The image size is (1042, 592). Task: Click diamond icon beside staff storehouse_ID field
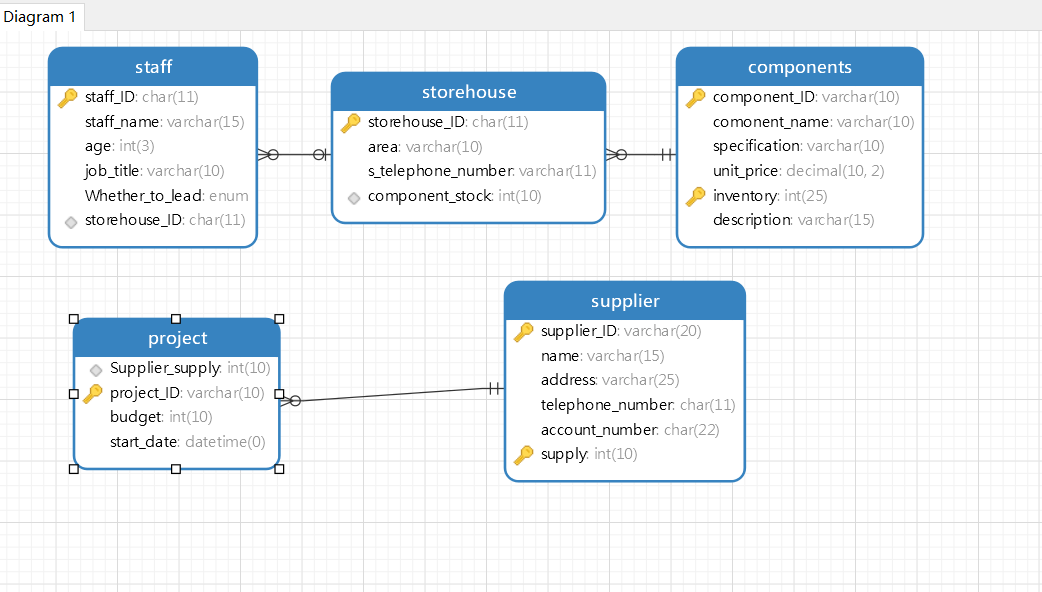(x=70, y=222)
